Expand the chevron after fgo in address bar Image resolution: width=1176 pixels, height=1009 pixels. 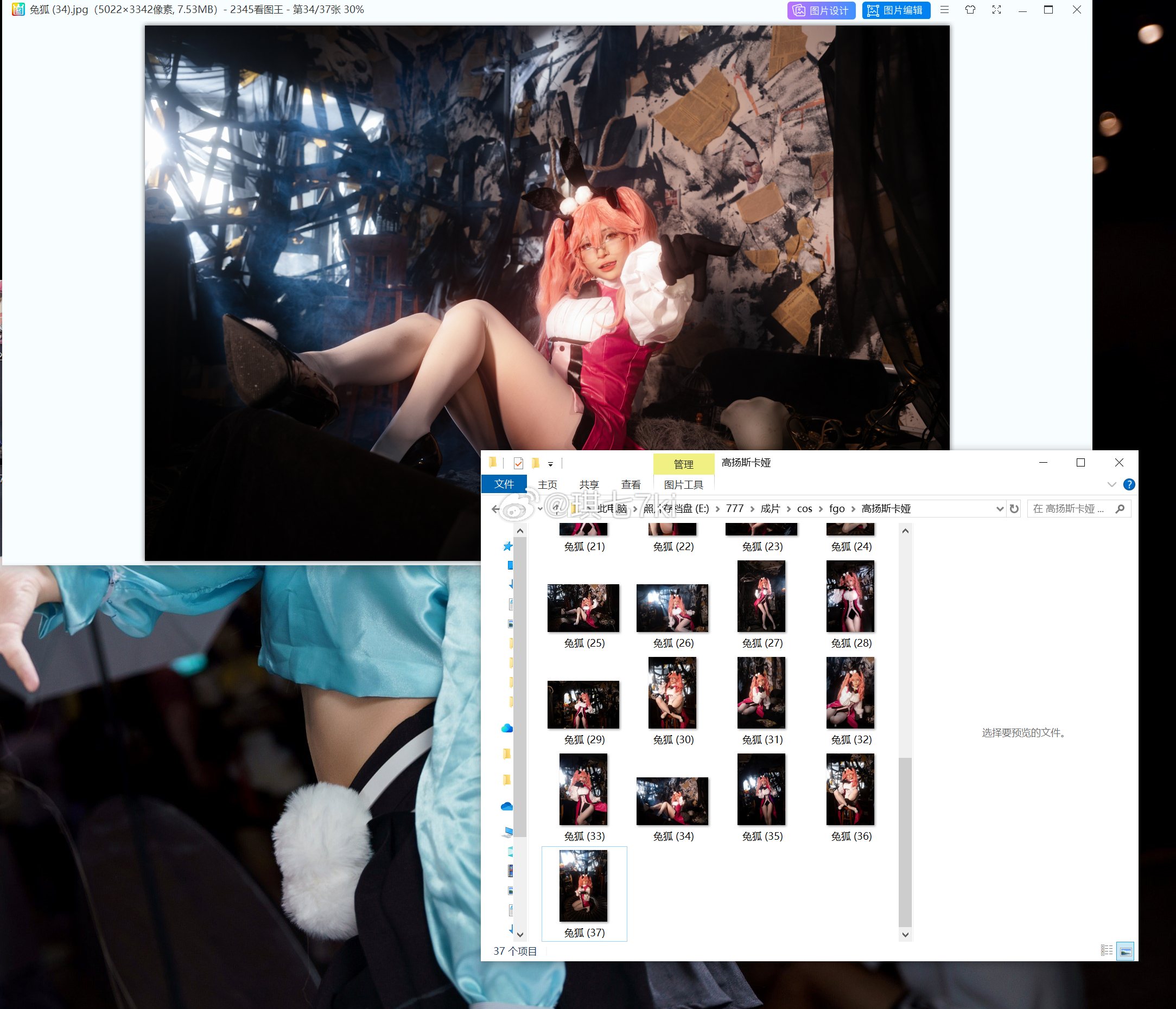[x=853, y=509]
